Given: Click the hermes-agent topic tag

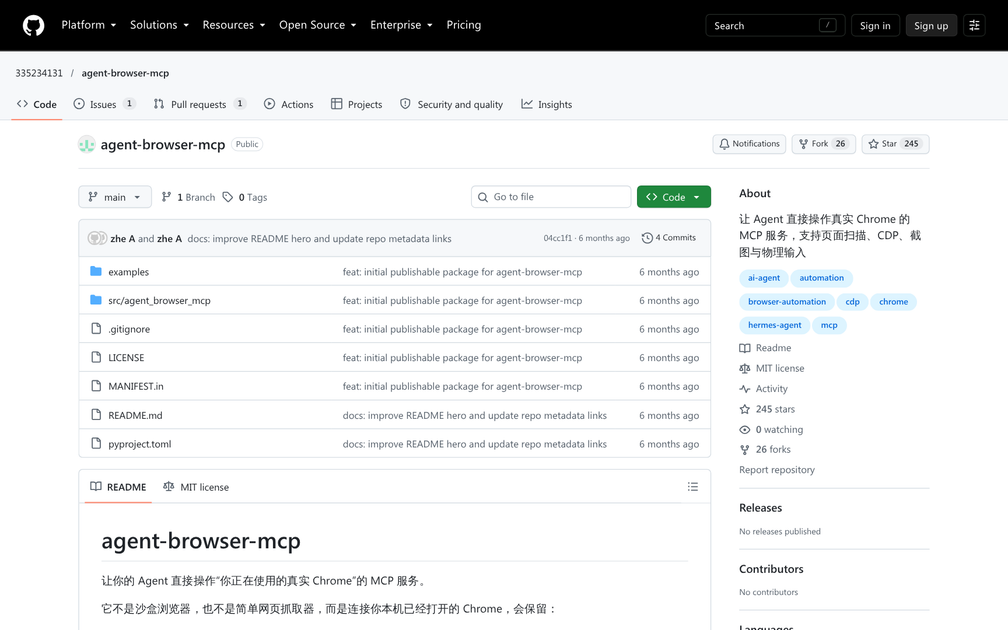Looking at the screenshot, I should (775, 325).
